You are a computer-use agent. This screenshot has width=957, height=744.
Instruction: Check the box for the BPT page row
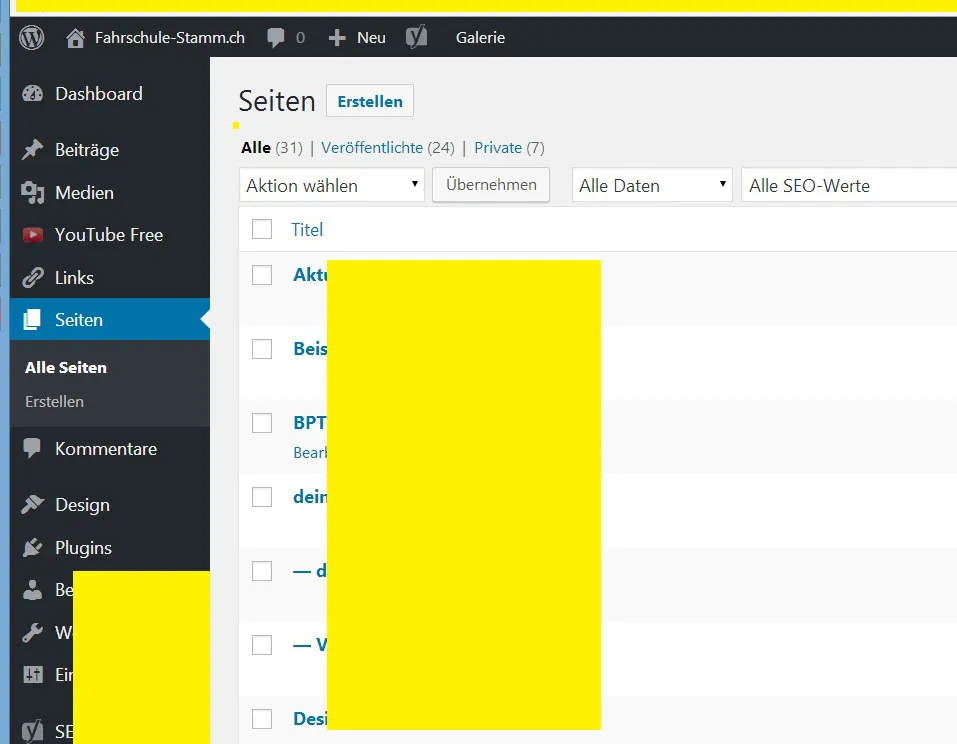coord(262,422)
